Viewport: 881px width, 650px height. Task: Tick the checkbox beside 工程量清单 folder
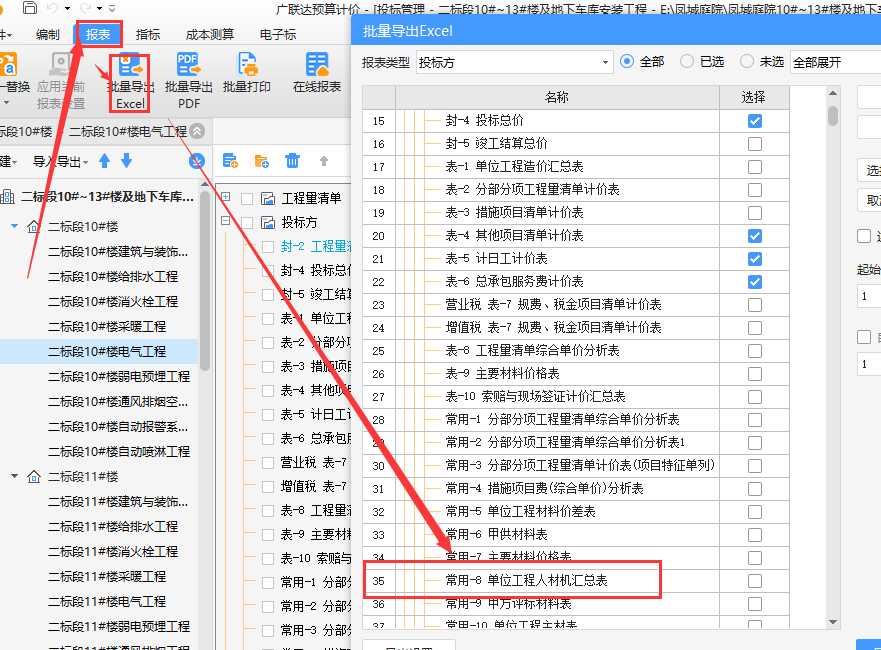coord(247,199)
